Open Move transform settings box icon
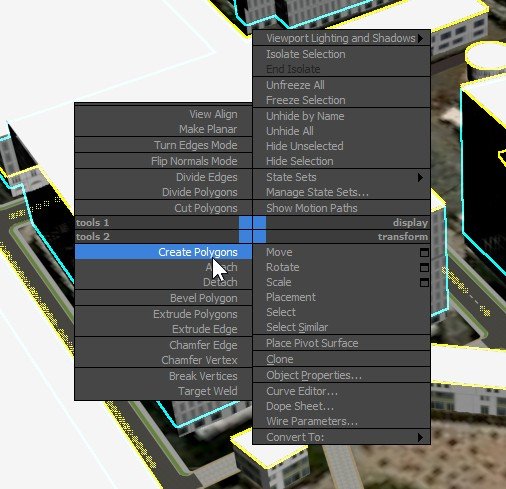The width and height of the screenshot is (506, 489). tap(424, 253)
